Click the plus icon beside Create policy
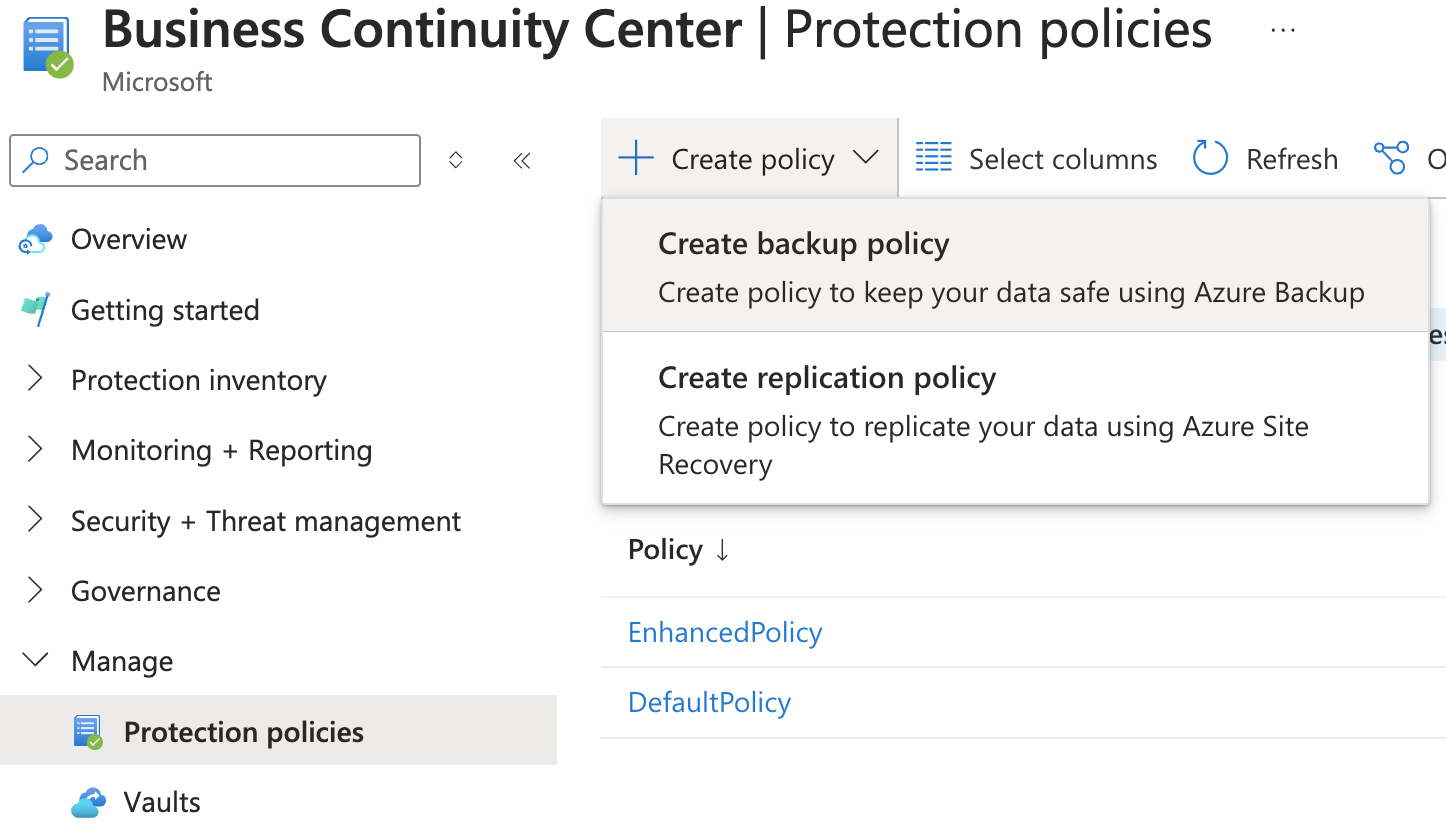The height and width of the screenshot is (834, 1446). click(636, 159)
